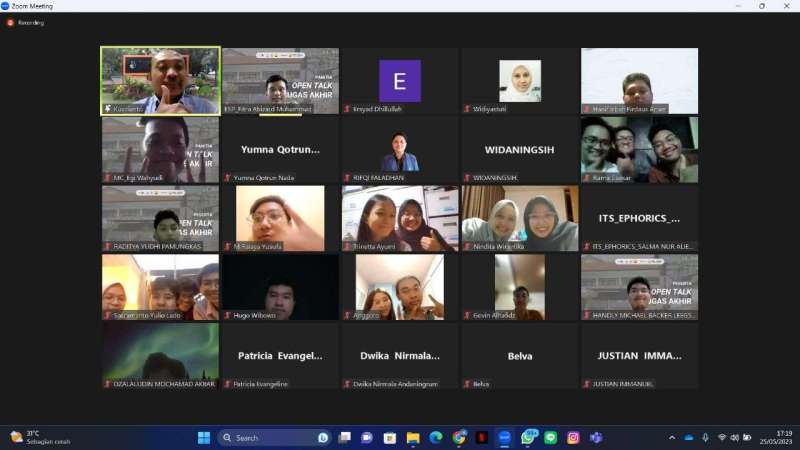The height and width of the screenshot is (450, 800).
Task: Select the Anggoro video tile
Action: [x=400, y=287]
